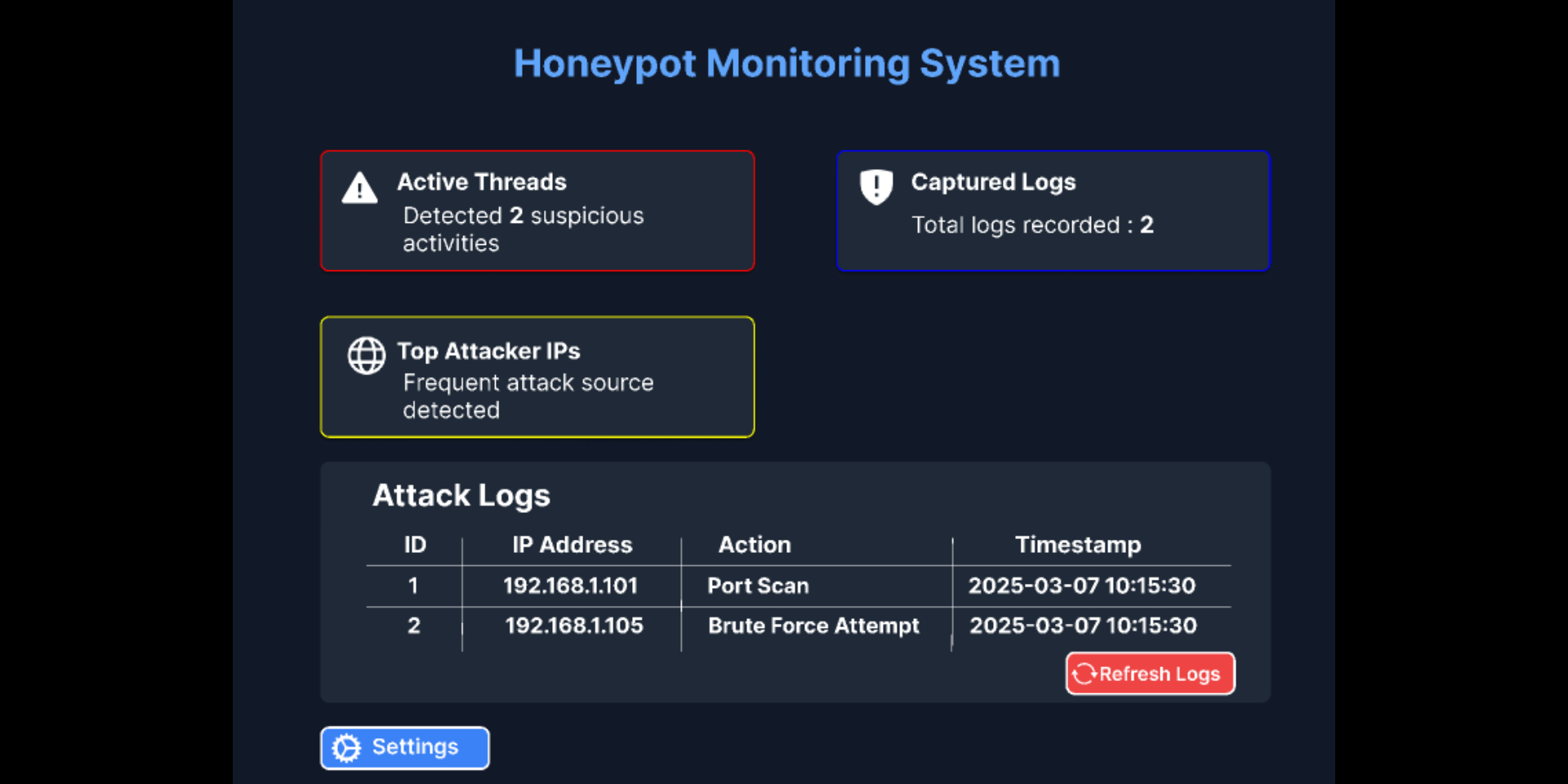Click the warning triangle icon in Active Threads
1568x784 pixels.
coord(359,188)
